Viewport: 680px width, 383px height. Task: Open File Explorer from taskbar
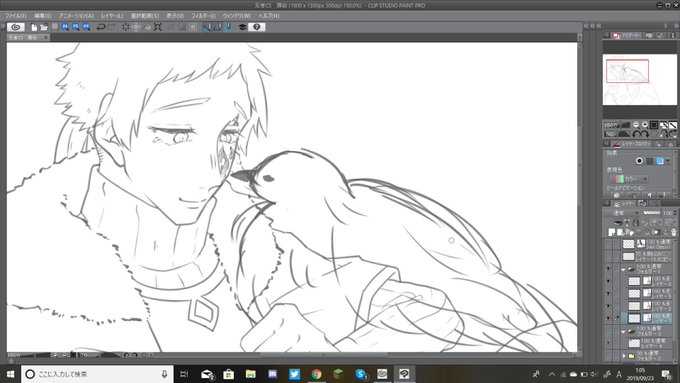[x=250, y=374]
